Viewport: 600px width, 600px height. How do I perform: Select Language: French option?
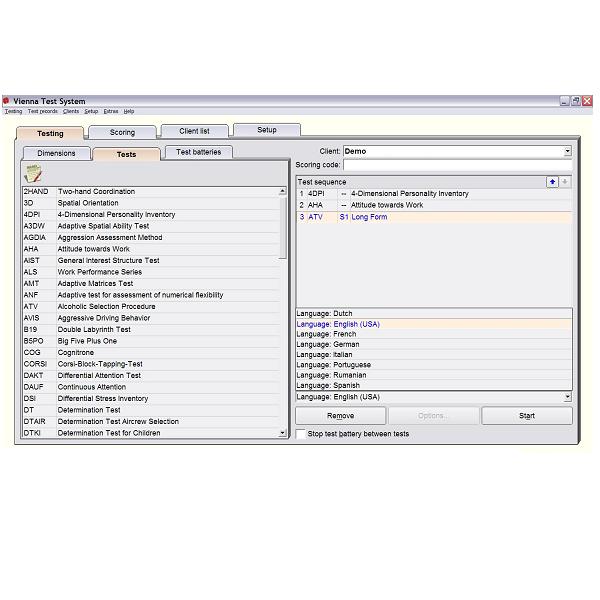coord(434,334)
